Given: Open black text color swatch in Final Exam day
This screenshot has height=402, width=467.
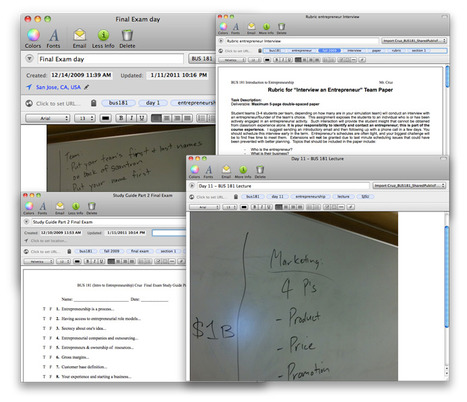Looking at the screenshot, I should (106, 118).
